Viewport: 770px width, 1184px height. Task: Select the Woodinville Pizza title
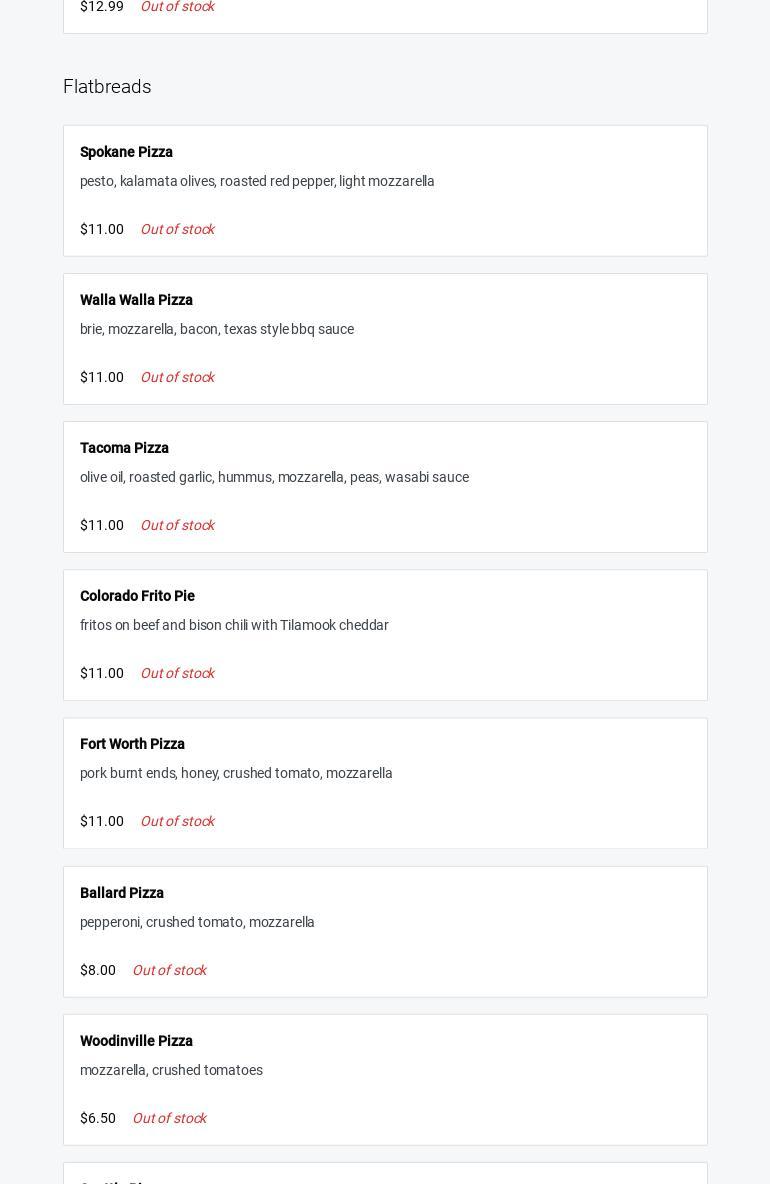(x=136, y=1041)
